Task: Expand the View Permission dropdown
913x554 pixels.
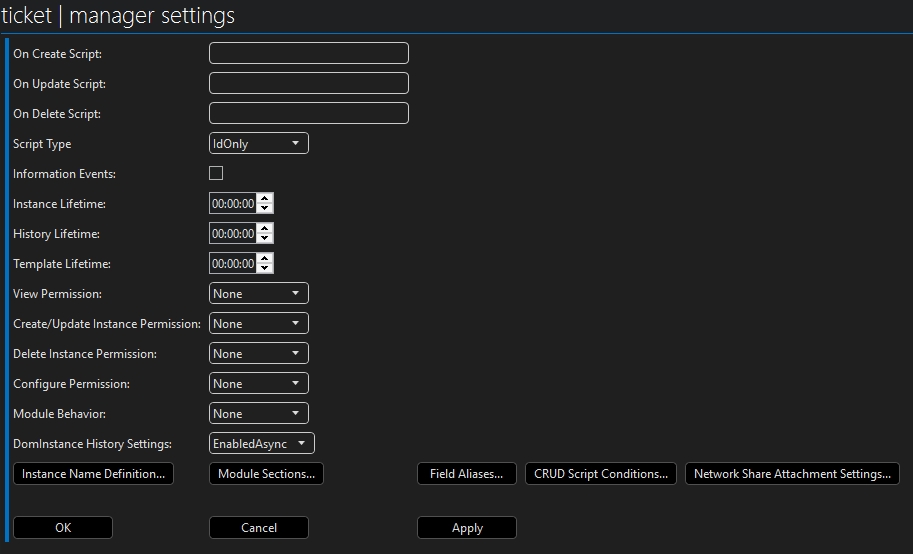Action: tap(258, 294)
